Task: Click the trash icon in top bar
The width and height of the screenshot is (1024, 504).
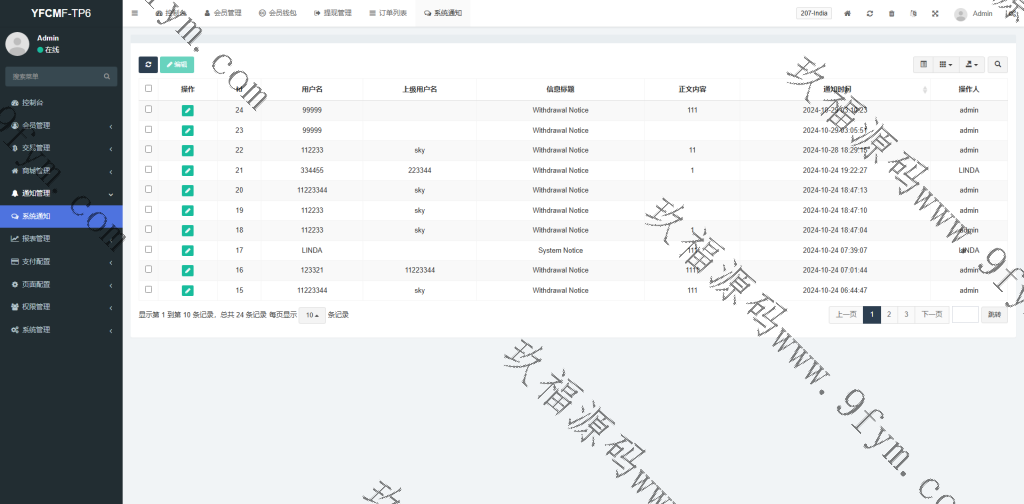Action: pyautogui.click(x=892, y=14)
